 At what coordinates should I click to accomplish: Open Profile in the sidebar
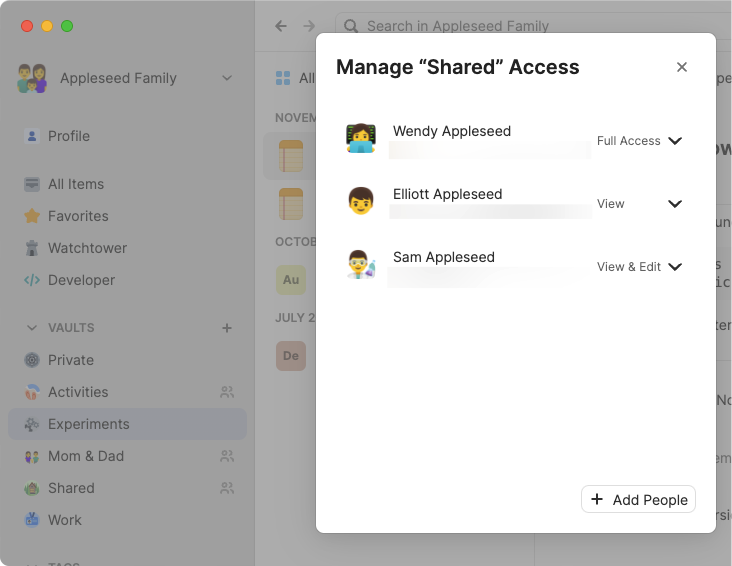[68, 136]
